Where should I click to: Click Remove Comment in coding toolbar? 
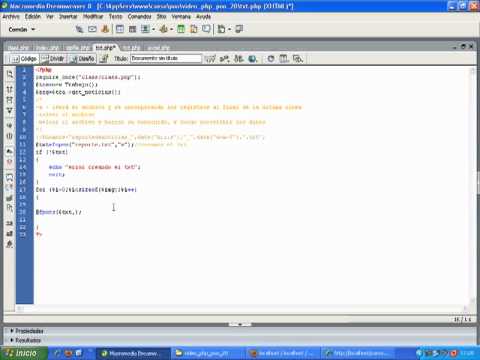(10, 187)
